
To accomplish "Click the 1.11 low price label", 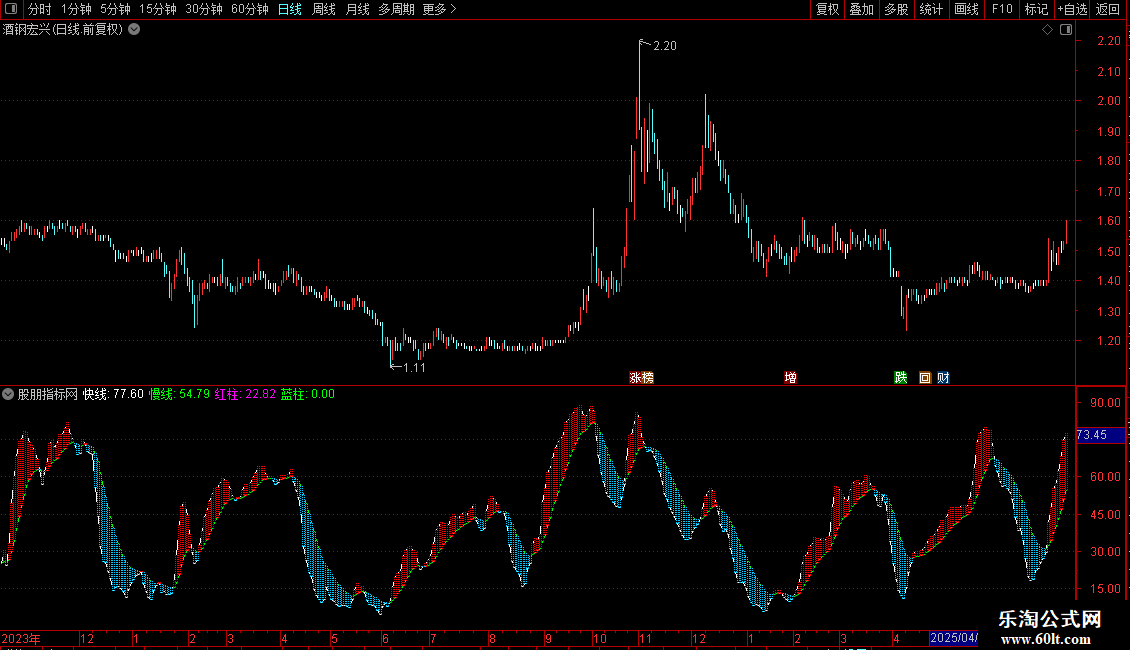I will (414, 368).
